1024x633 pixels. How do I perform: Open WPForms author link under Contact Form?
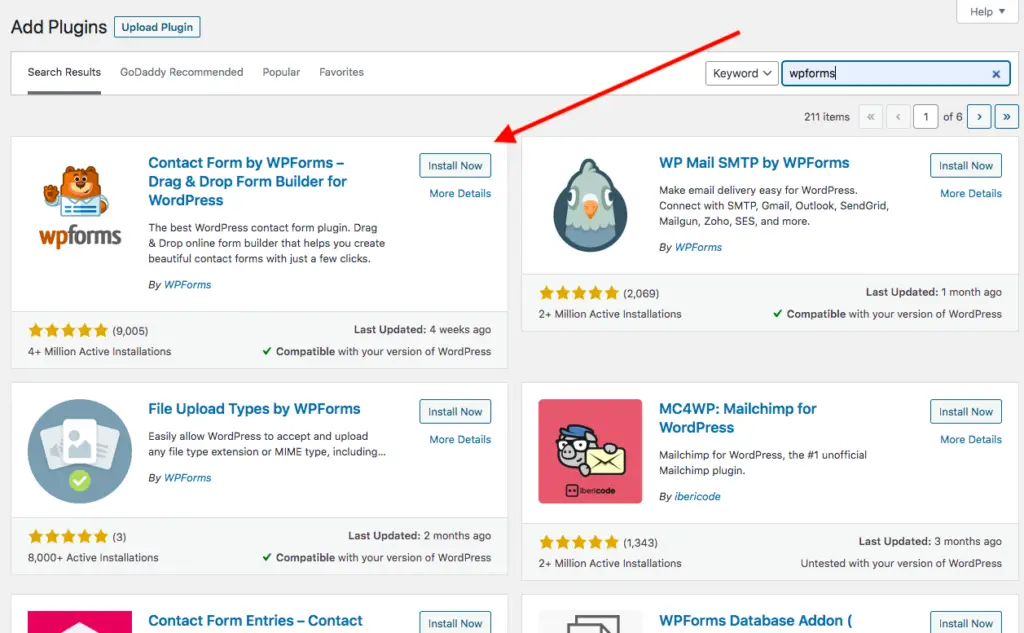(x=187, y=285)
